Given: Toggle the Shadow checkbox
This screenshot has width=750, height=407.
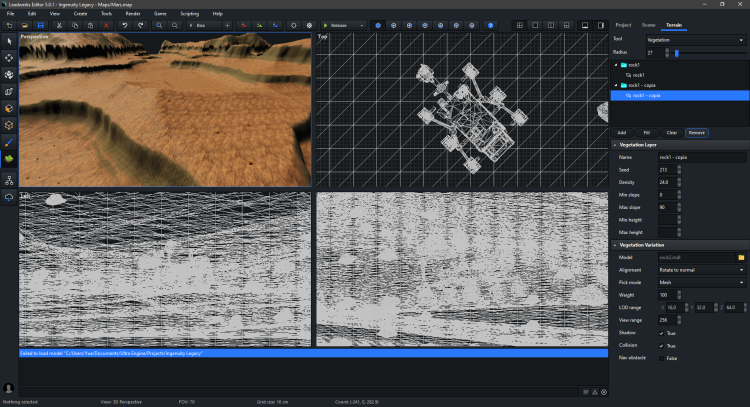Looking at the screenshot, I should [x=661, y=332].
